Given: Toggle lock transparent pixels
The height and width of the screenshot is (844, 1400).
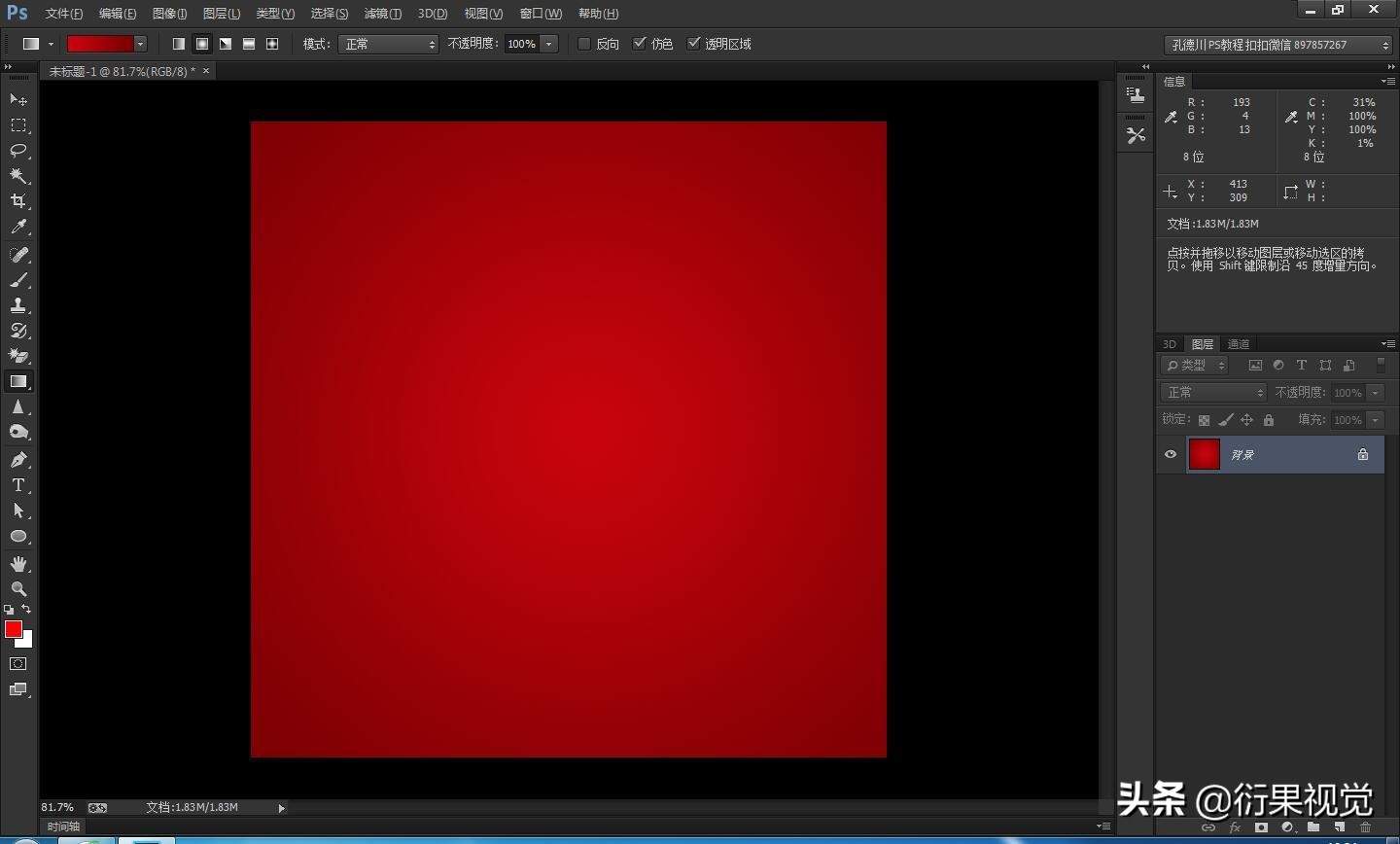Looking at the screenshot, I should (1204, 420).
